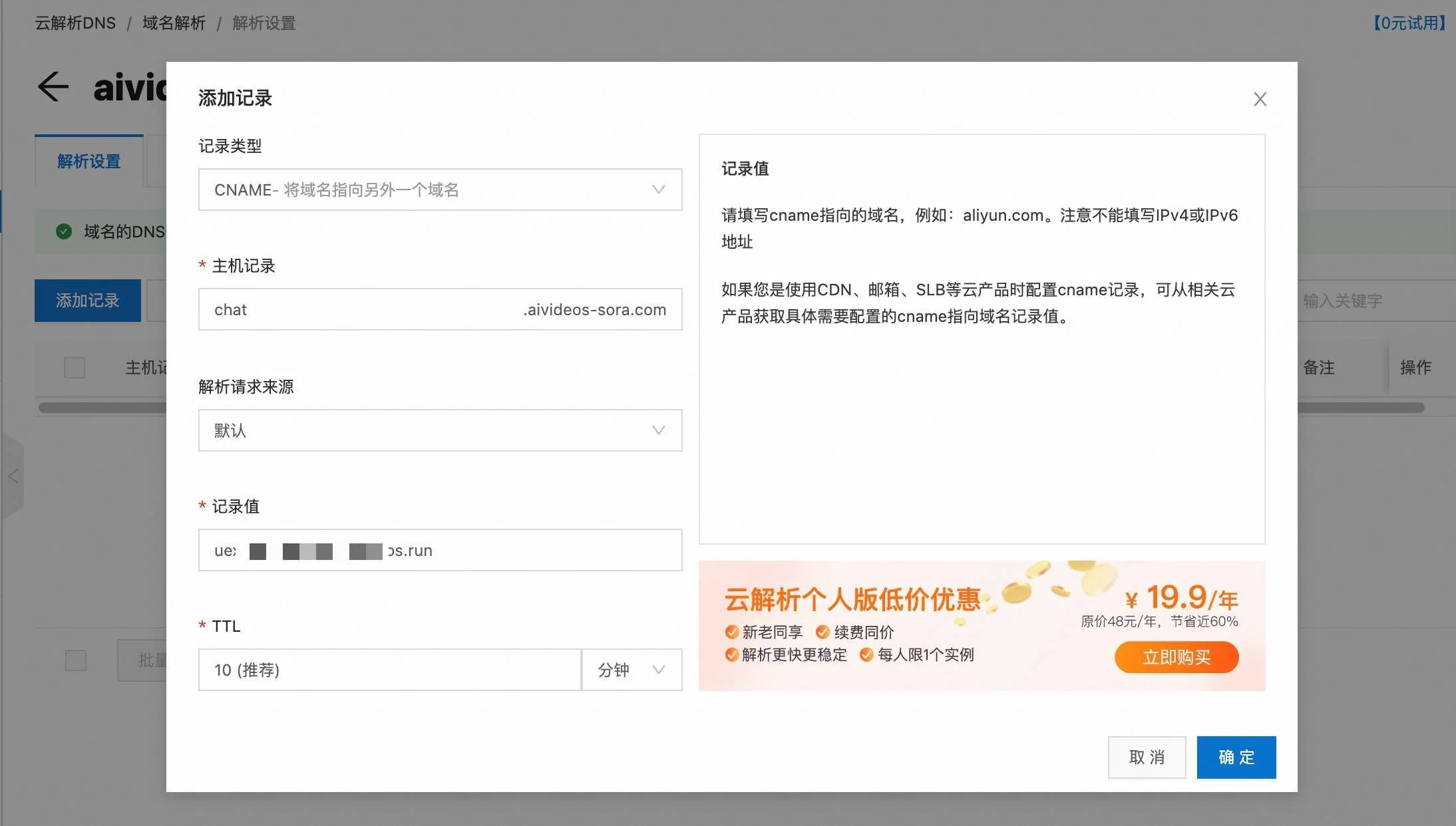Go to 域名解析 in breadcrumb

pos(174,23)
